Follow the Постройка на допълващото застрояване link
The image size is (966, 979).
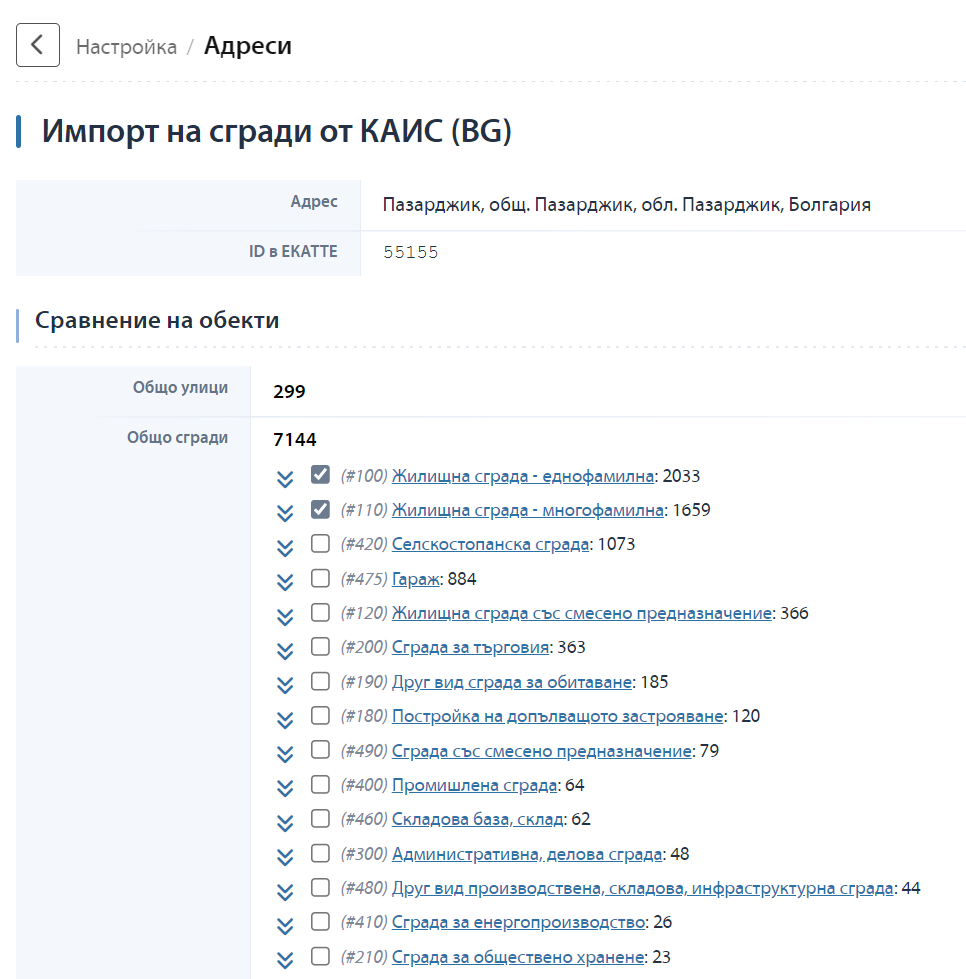pos(558,716)
